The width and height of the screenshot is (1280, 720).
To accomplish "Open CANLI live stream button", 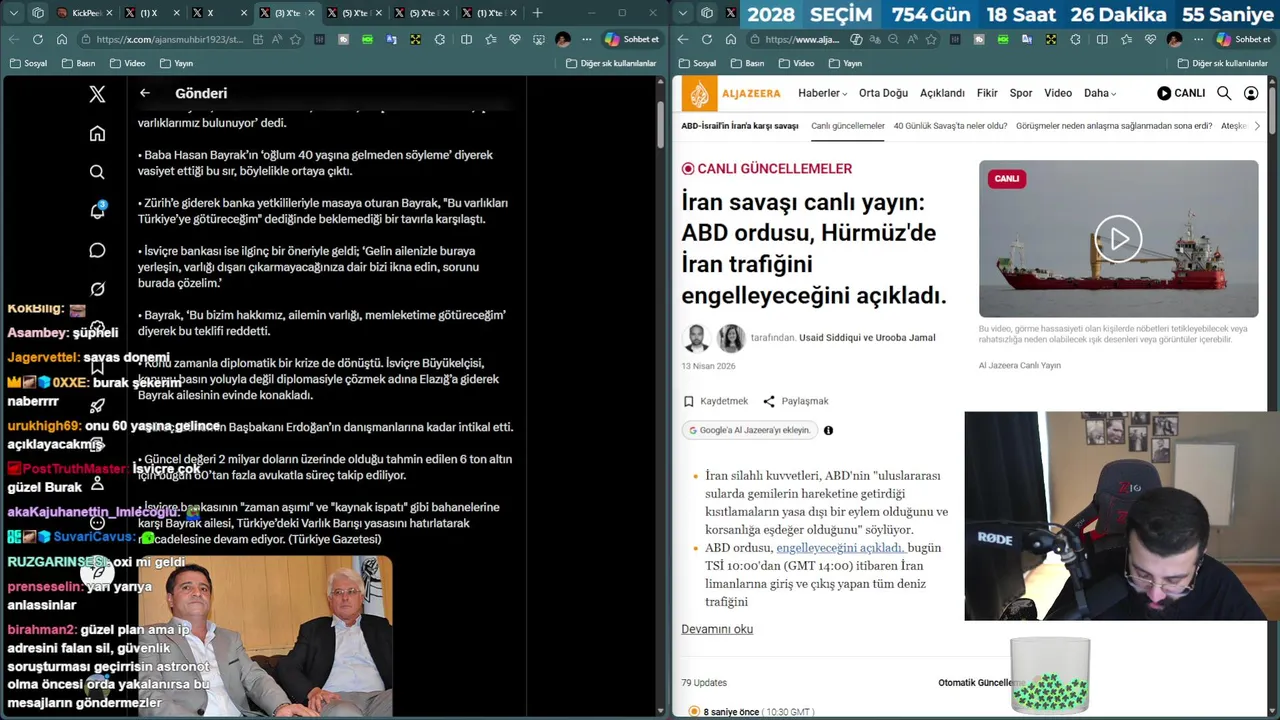I will [1181, 93].
